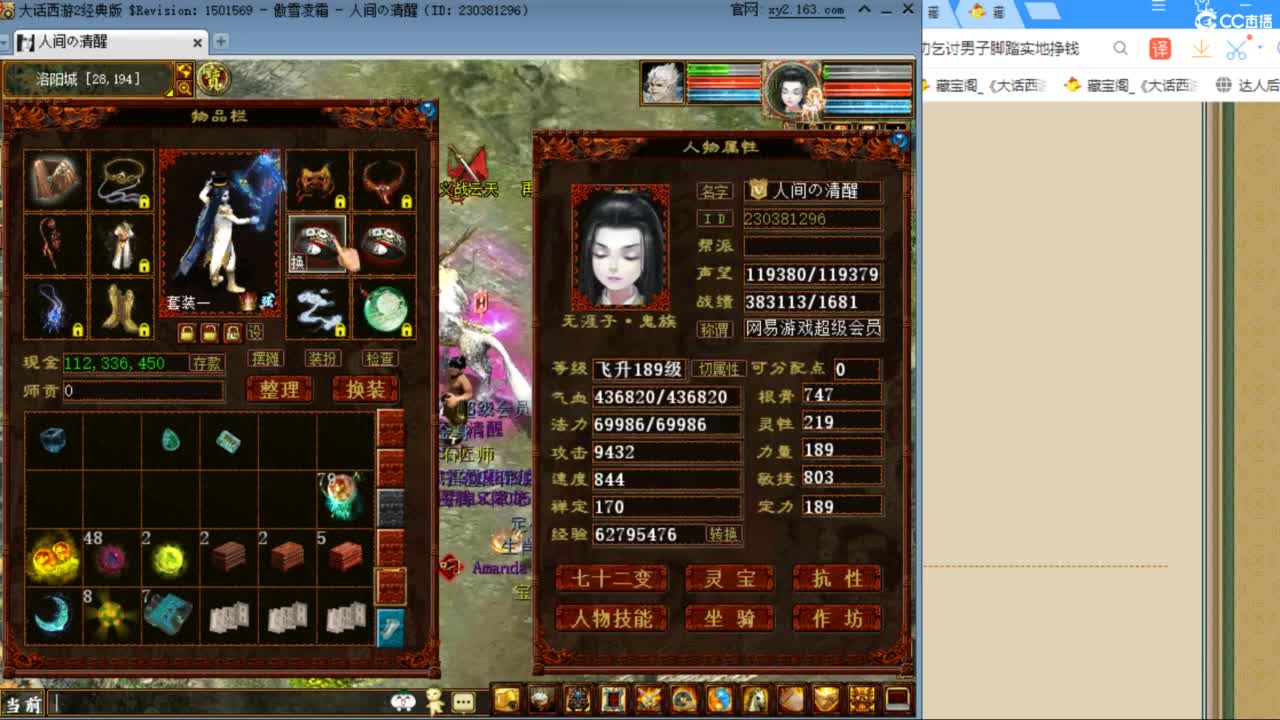
Task: Click the map magnifier icon beside 洛阳城
Action: tap(184, 88)
